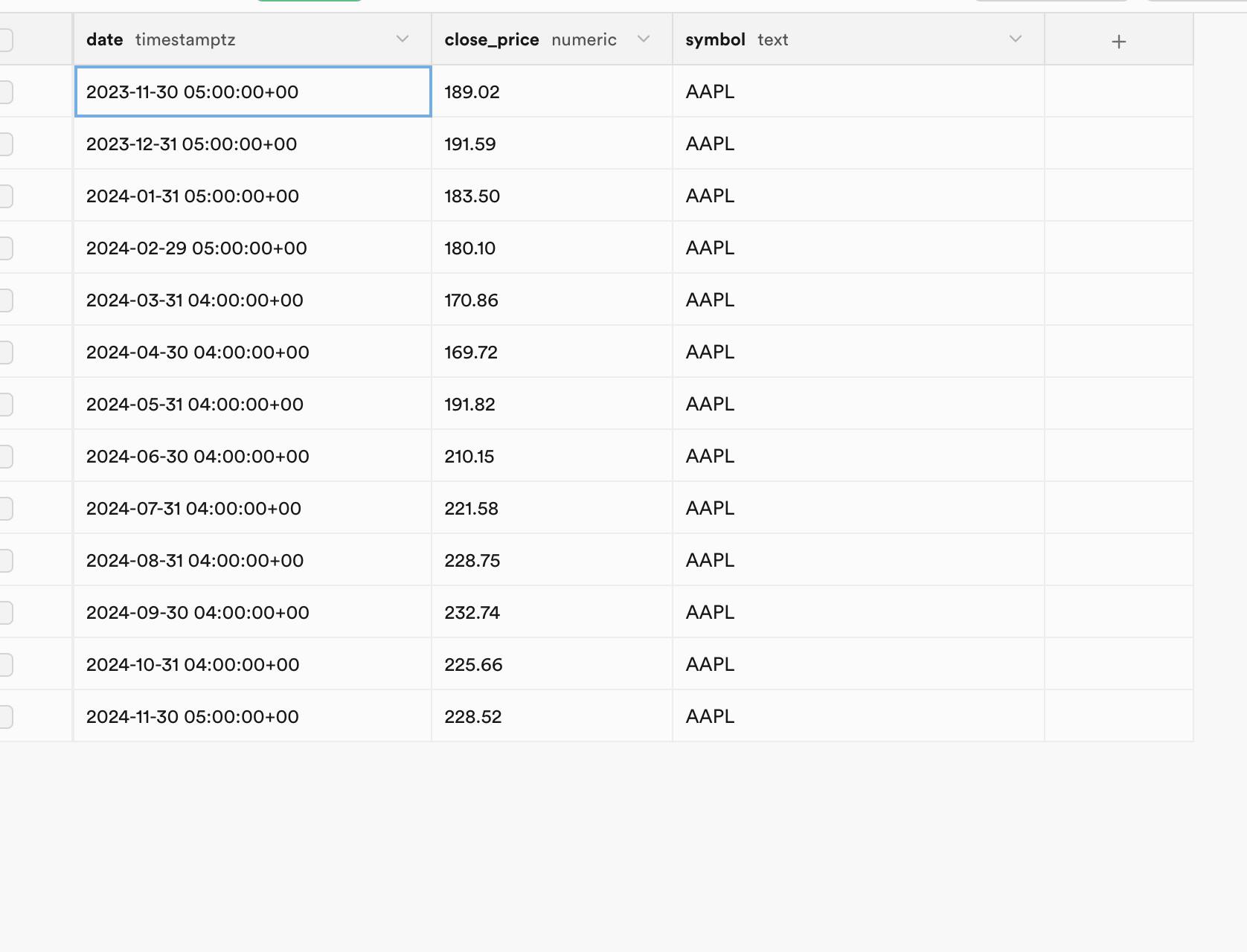Click the cell with price 170.86
This screenshot has height=952, width=1247.
(551, 300)
